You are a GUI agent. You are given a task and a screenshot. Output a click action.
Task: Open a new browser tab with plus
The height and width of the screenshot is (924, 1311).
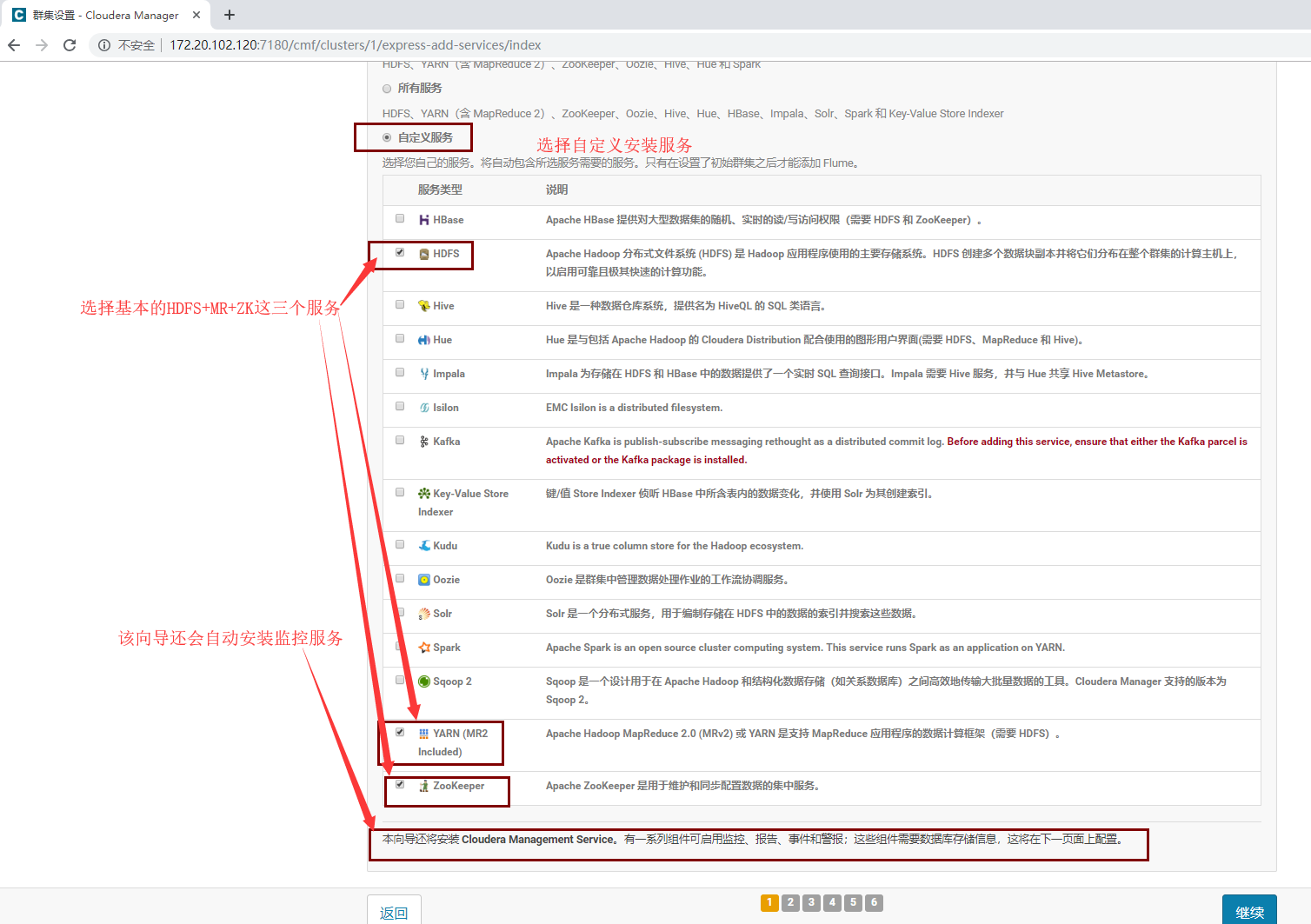[x=230, y=15]
